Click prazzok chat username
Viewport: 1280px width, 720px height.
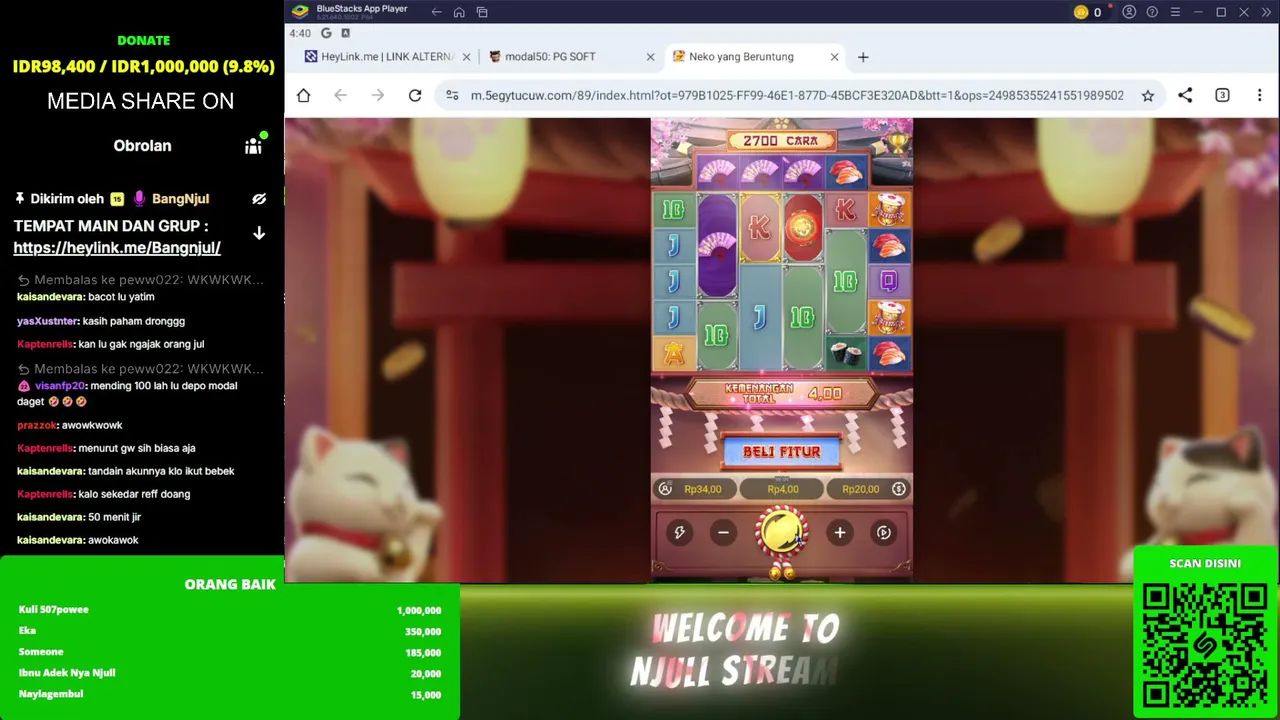pos(37,425)
